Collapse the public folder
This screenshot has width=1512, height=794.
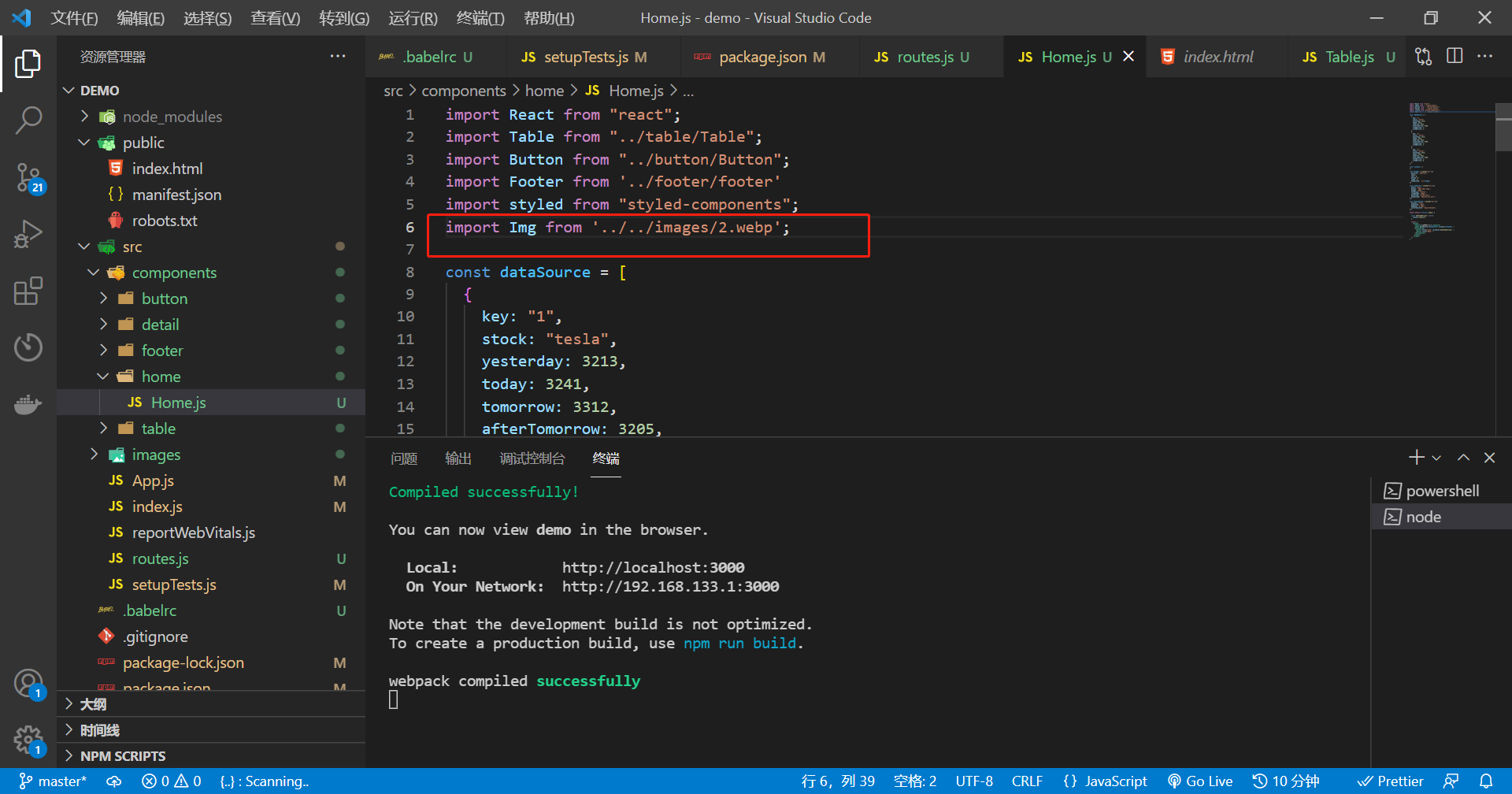84,143
